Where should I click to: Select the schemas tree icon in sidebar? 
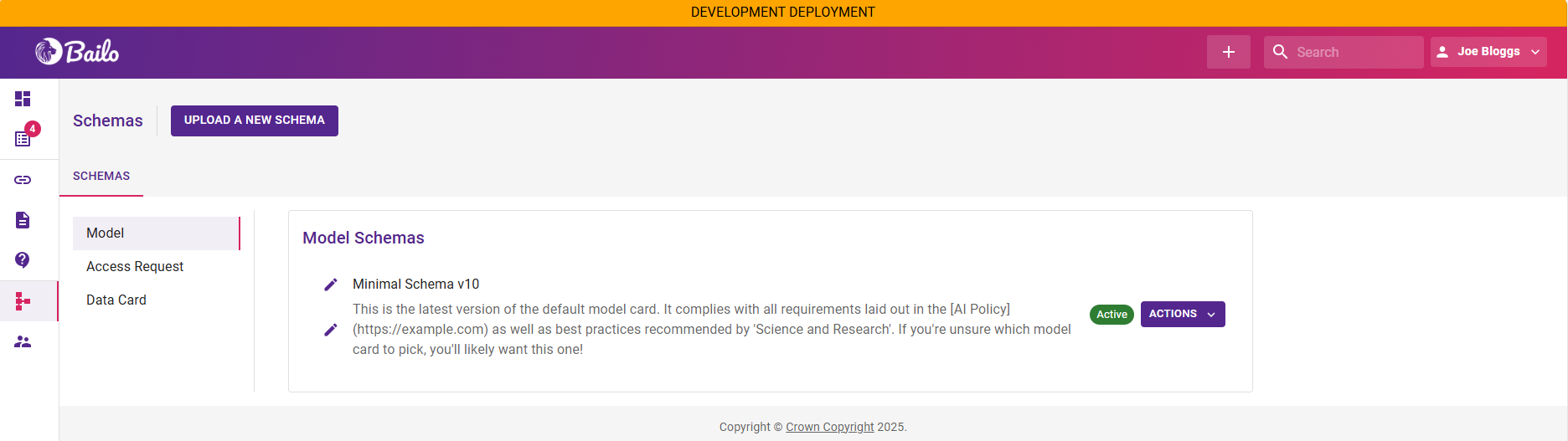coord(23,301)
